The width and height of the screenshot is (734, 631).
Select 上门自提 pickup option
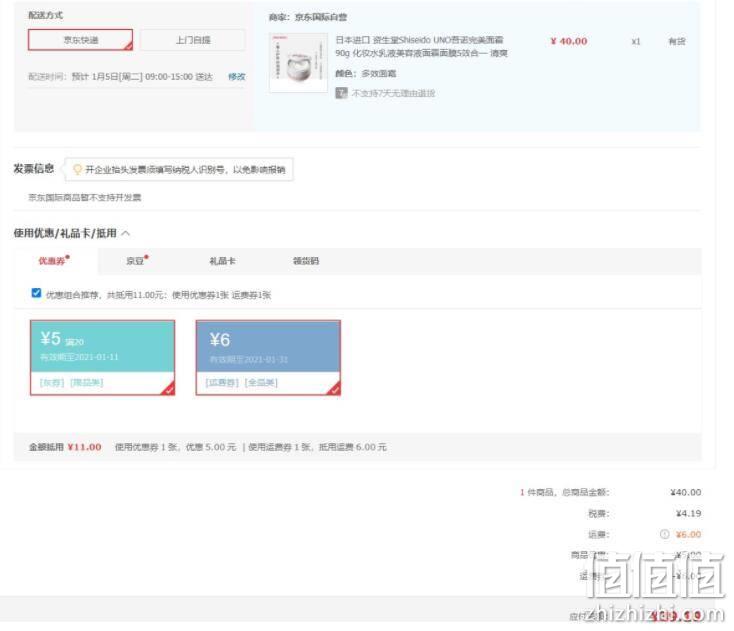pos(193,40)
